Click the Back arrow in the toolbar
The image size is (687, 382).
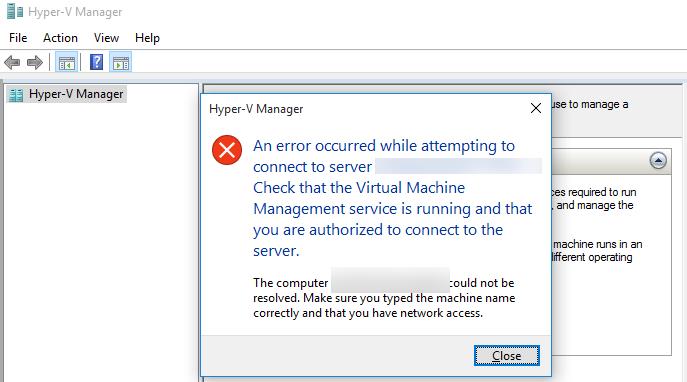[12, 63]
